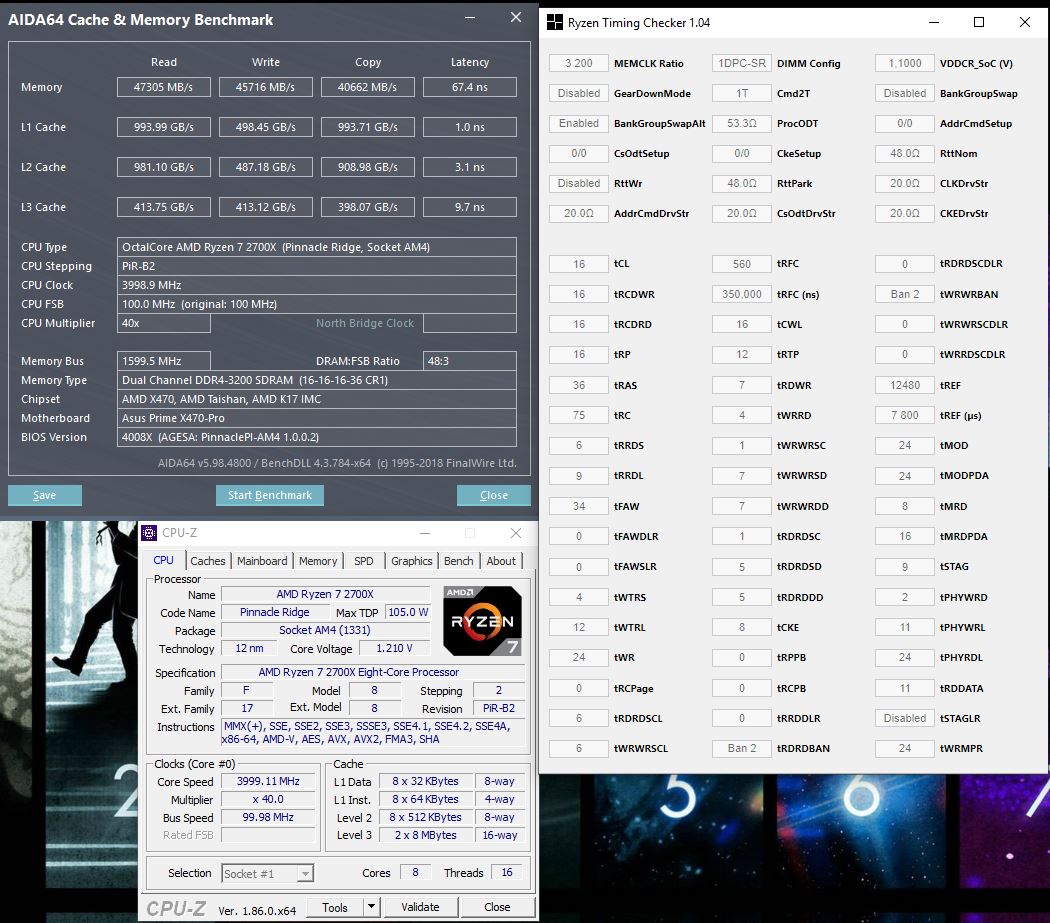Viewport: 1050px width, 923px height.
Task: Click the Close button in AIDA64 benchmark
Action: [494, 495]
